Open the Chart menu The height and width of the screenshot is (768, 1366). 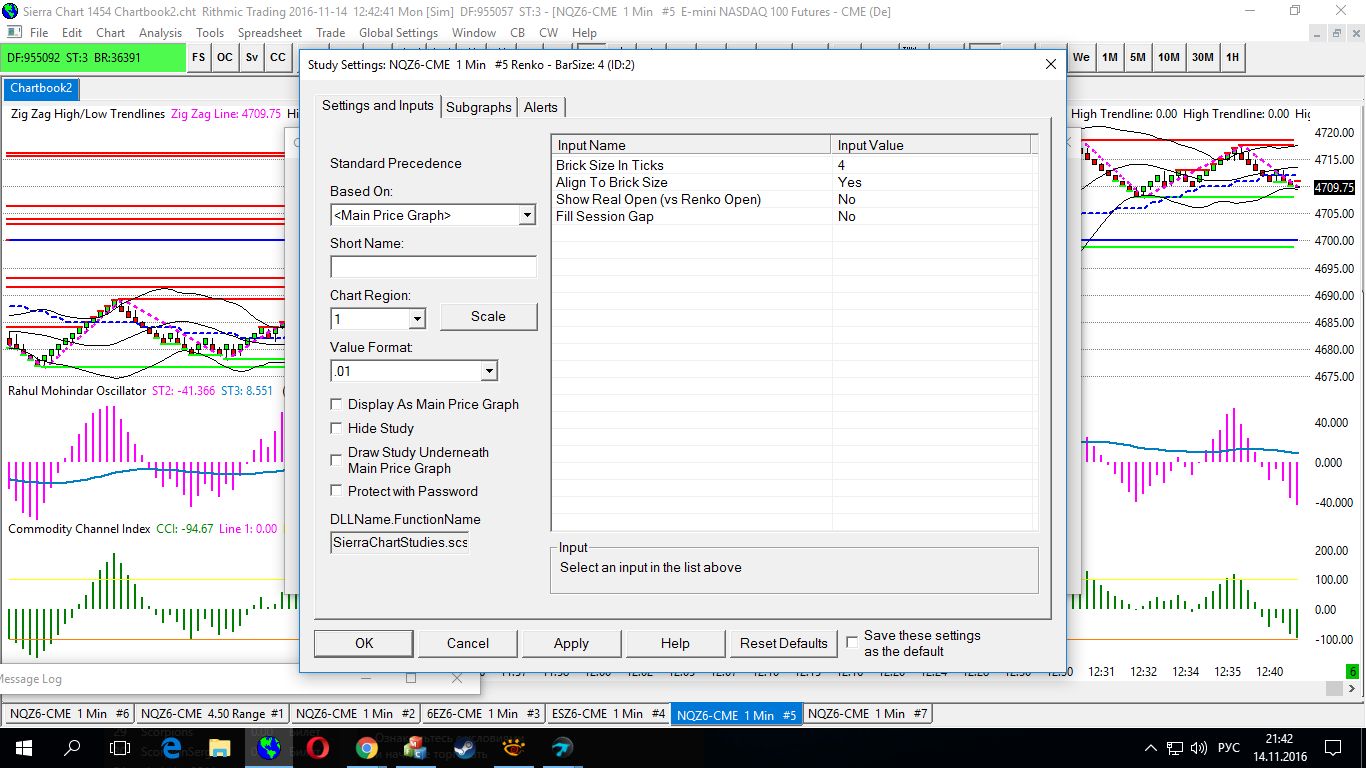(x=110, y=33)
